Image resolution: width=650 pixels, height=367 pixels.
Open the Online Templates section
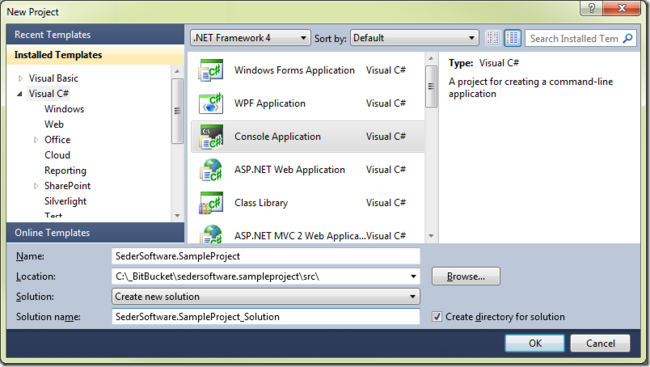[x=95, y=233]
